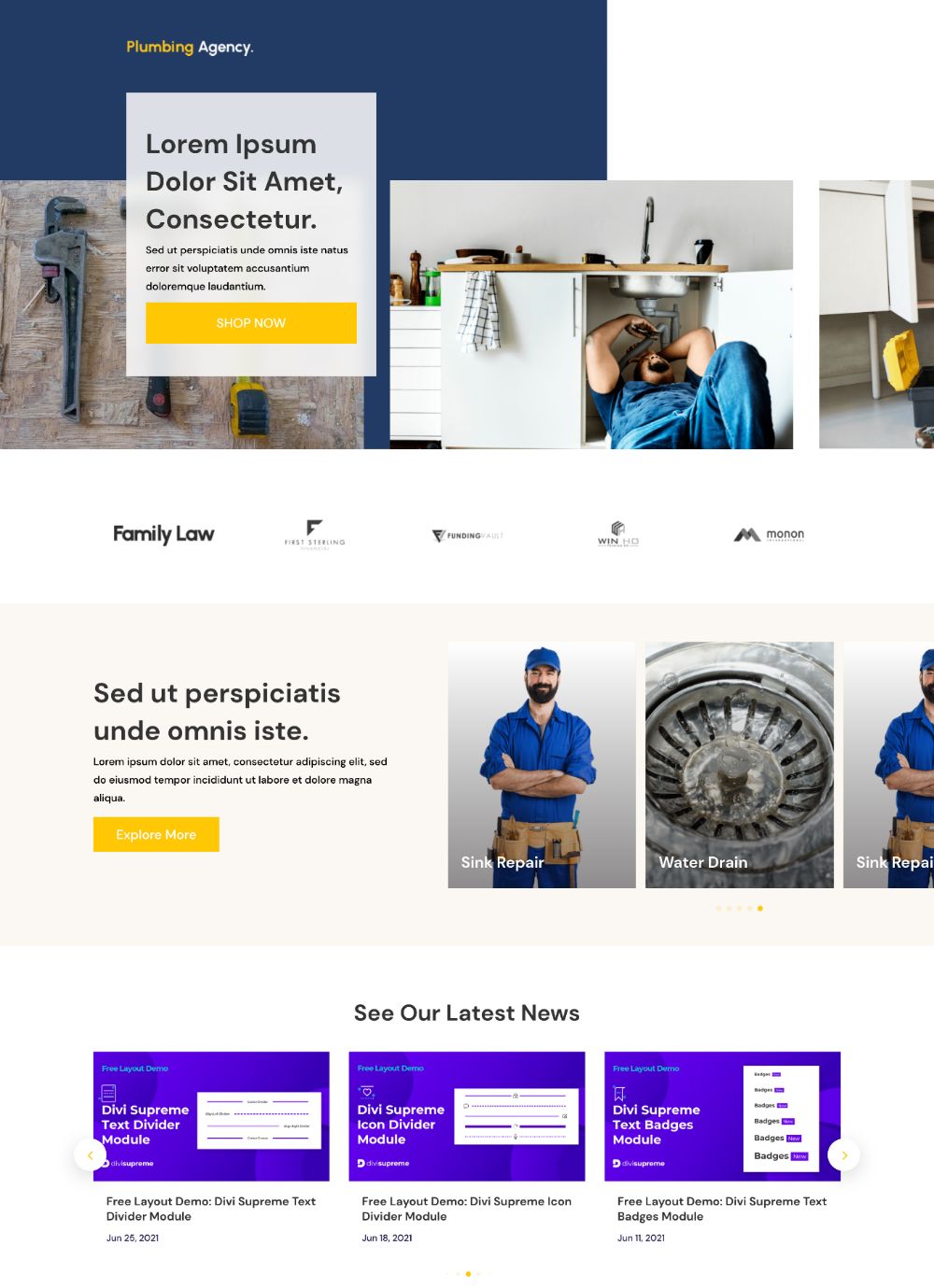Select the active yellow services carousel dot

(x=760, y=908)
